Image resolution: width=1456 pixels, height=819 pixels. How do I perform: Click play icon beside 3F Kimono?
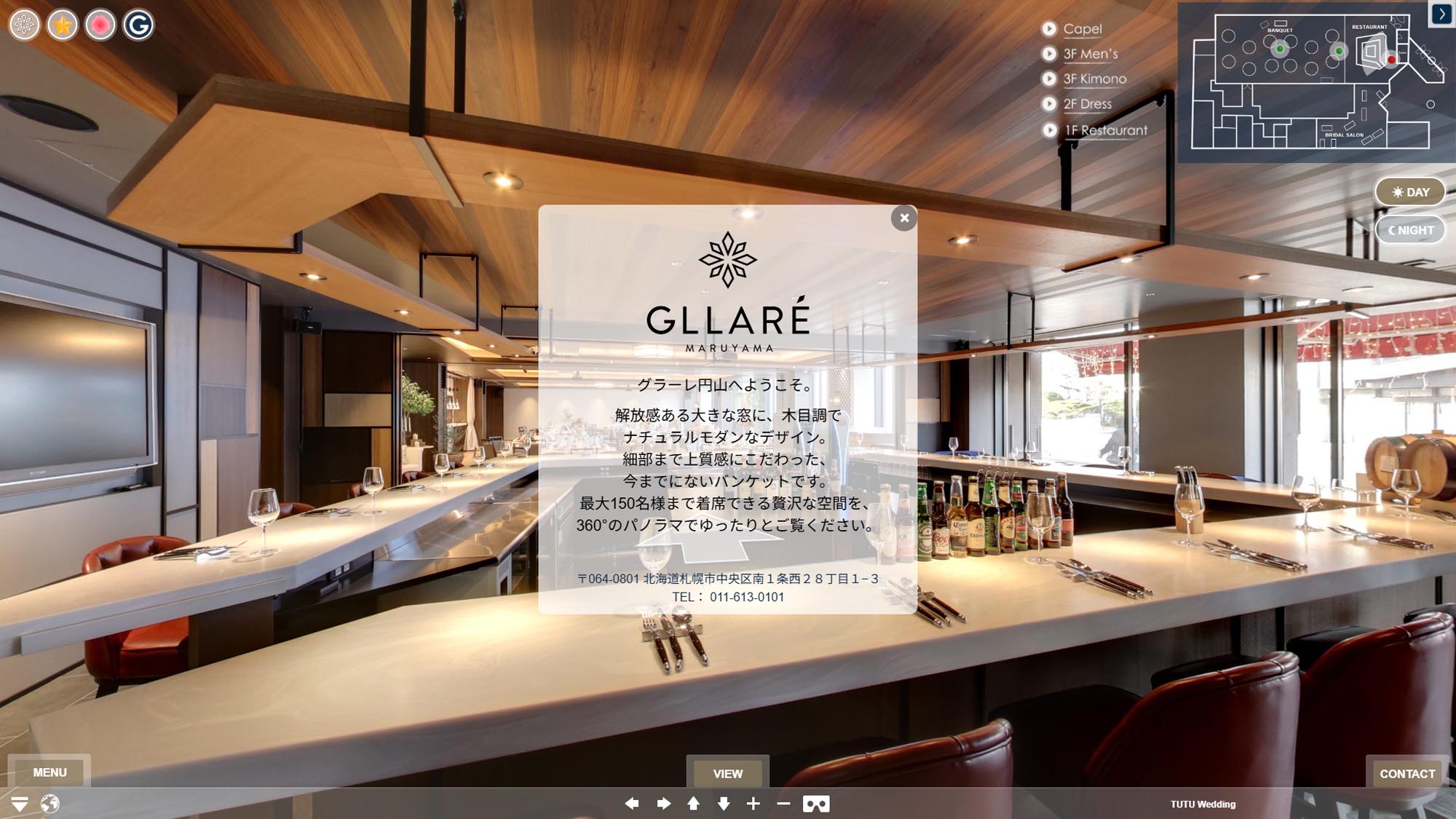[x=1049, y=79]
